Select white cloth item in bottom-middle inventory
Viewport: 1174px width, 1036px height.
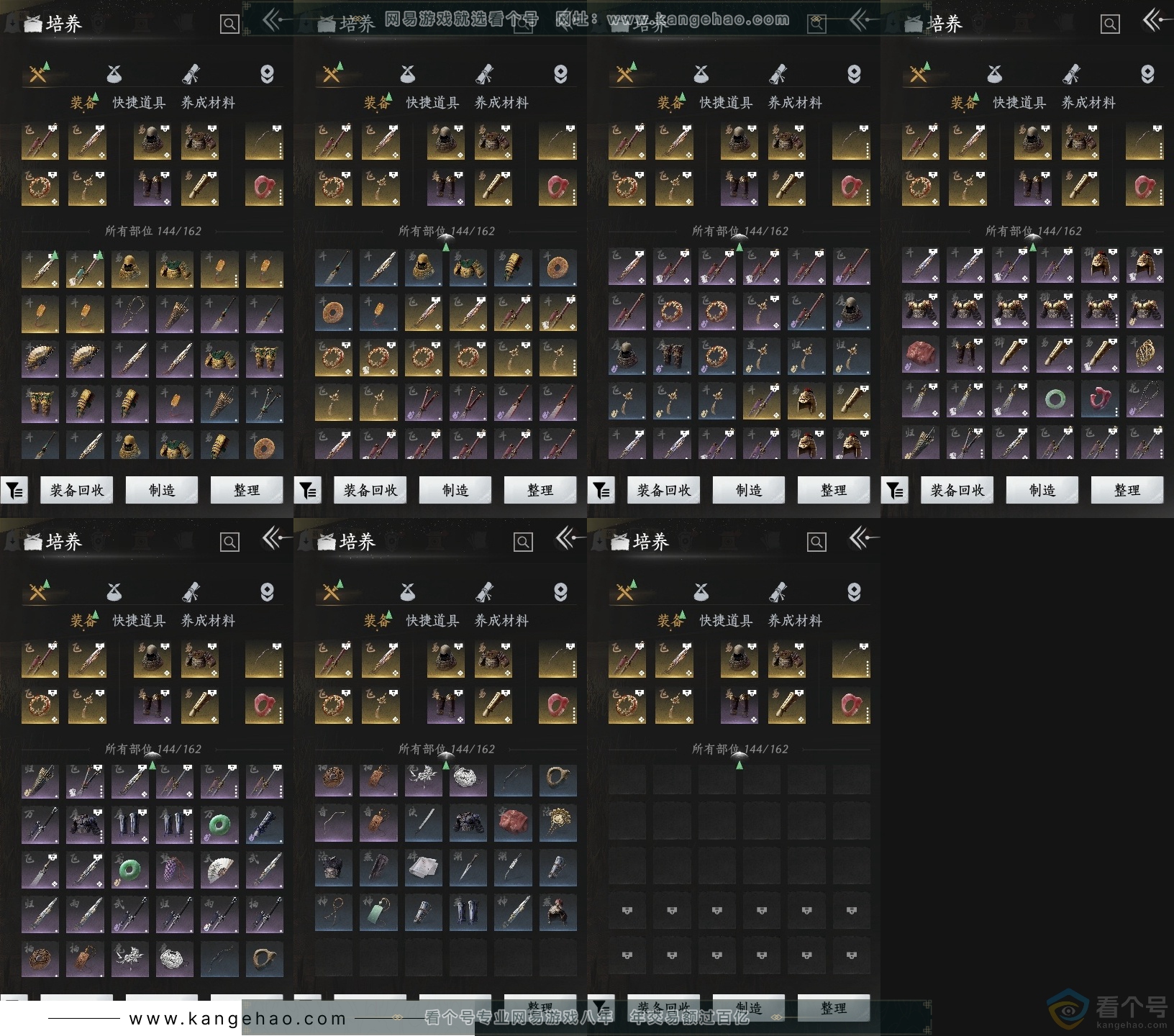pyautogui.click(x=424, y=869)
